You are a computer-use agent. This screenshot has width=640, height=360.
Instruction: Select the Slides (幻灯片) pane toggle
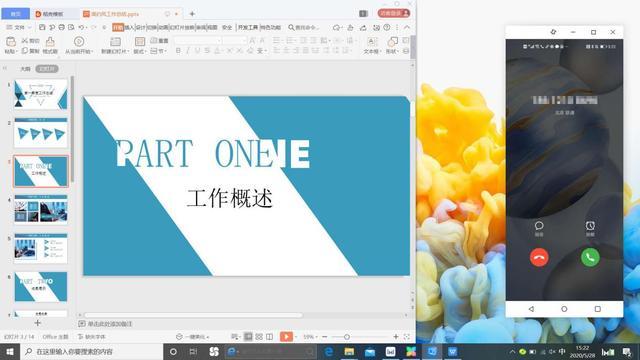click(x=47, y=69)
